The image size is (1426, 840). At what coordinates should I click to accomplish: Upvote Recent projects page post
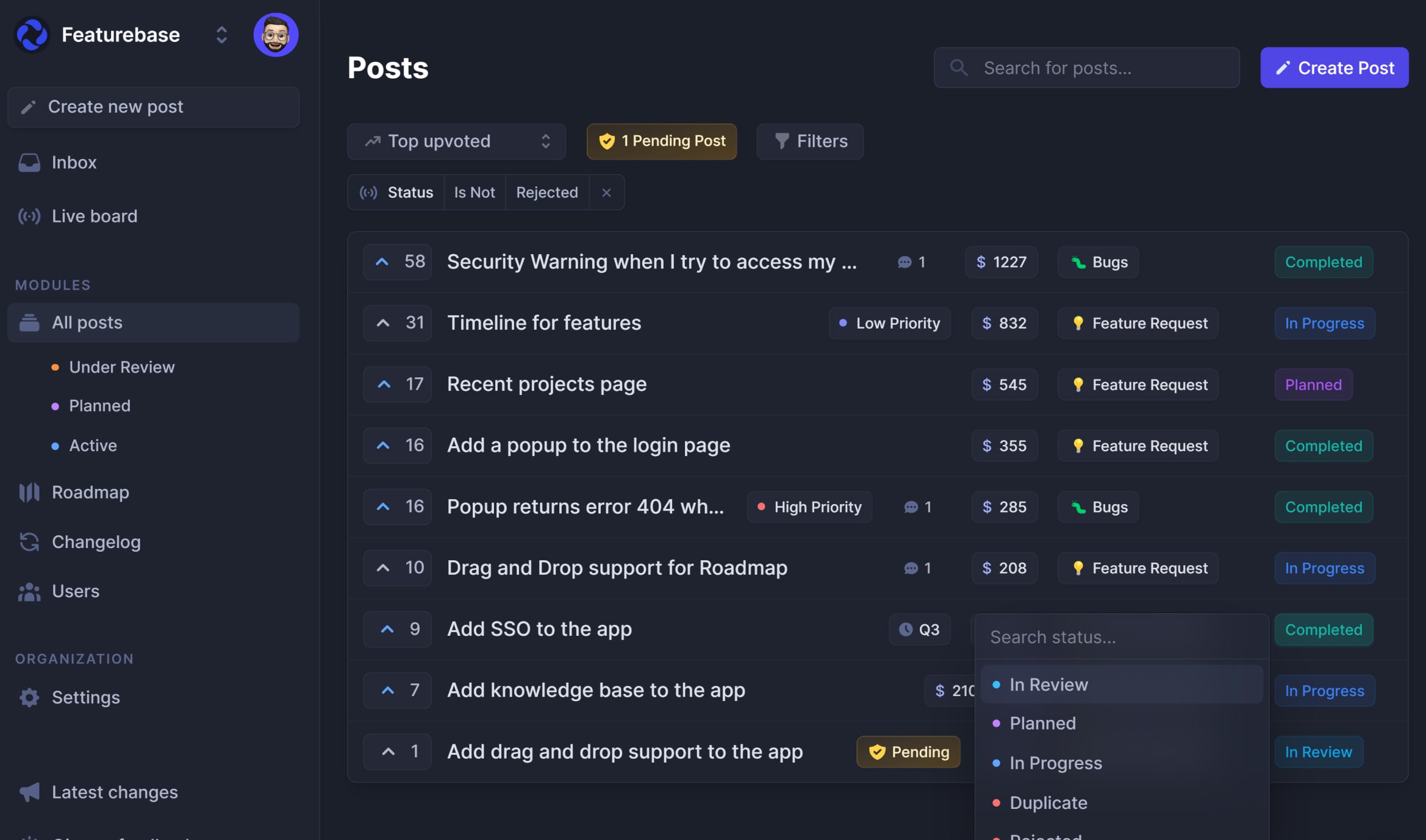(397, 385)
